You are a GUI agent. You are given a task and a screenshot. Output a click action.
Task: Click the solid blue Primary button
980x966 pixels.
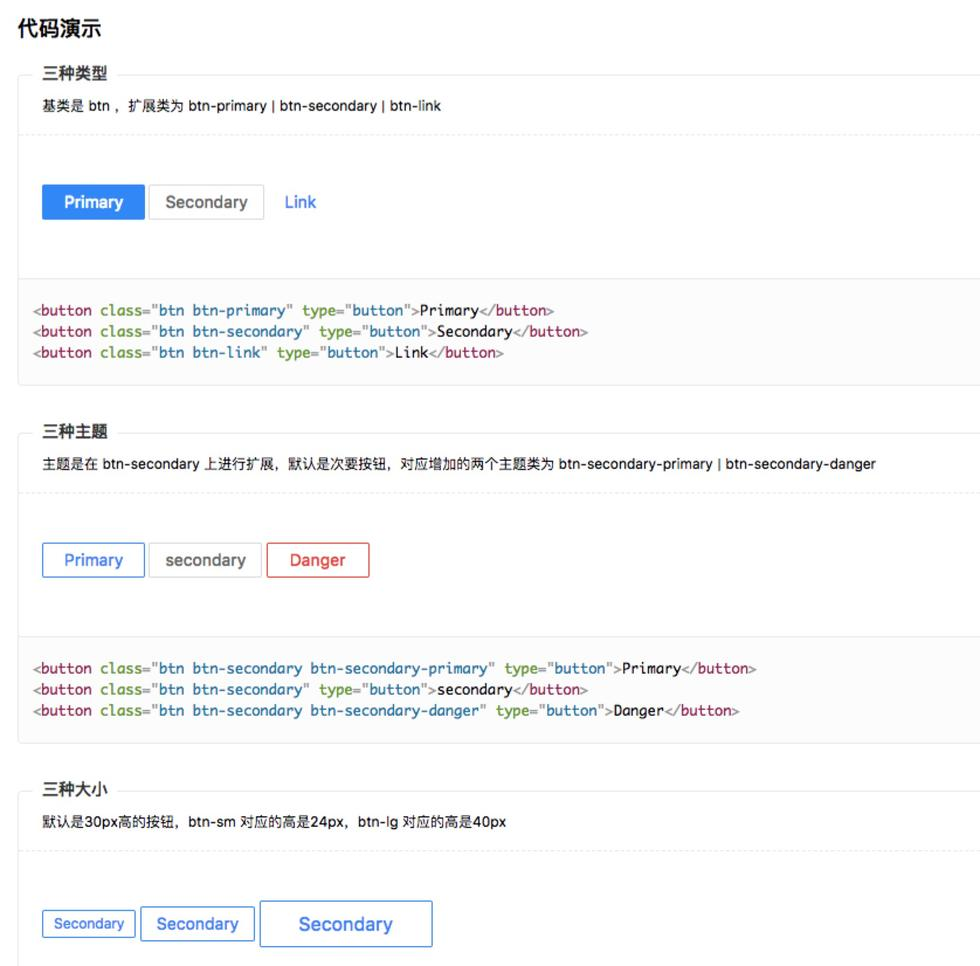coord(93,202)
